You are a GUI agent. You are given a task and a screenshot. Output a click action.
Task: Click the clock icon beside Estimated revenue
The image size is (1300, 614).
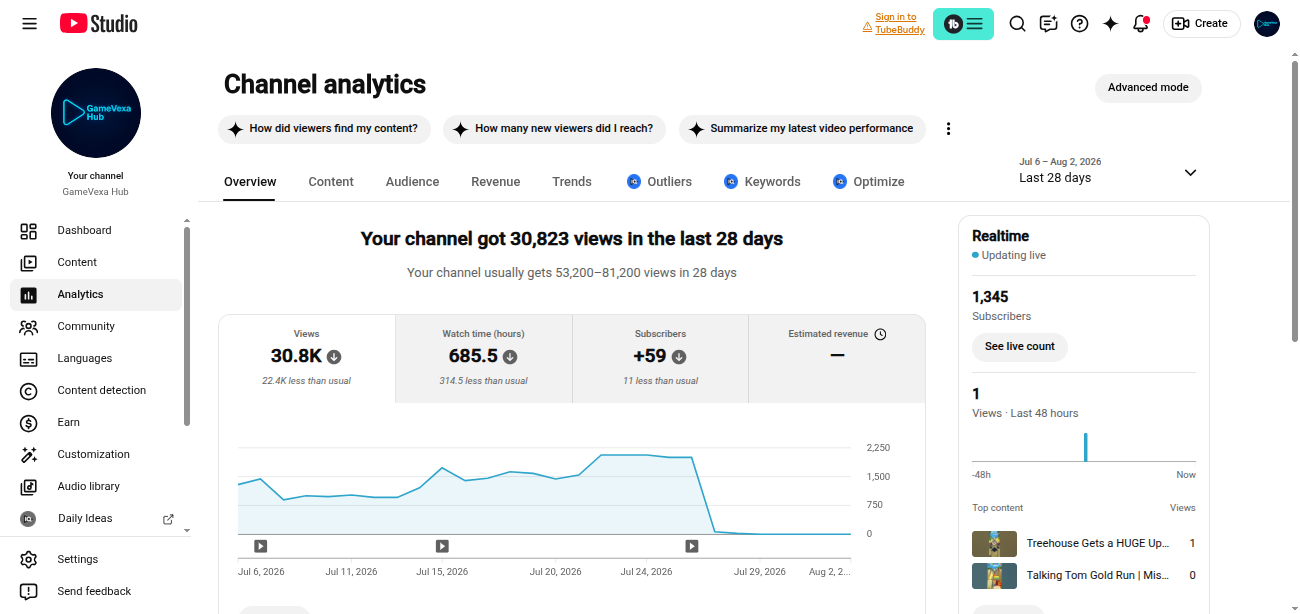880,334
